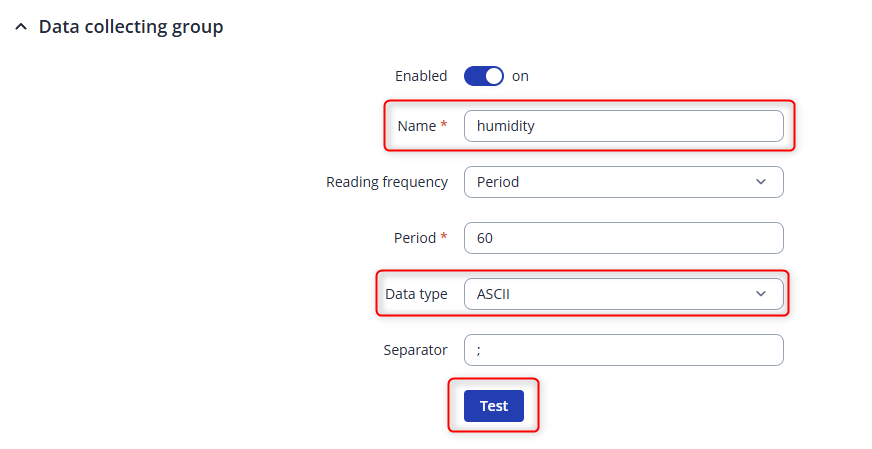Disable the Enabled toggle switch

[484, 76]
